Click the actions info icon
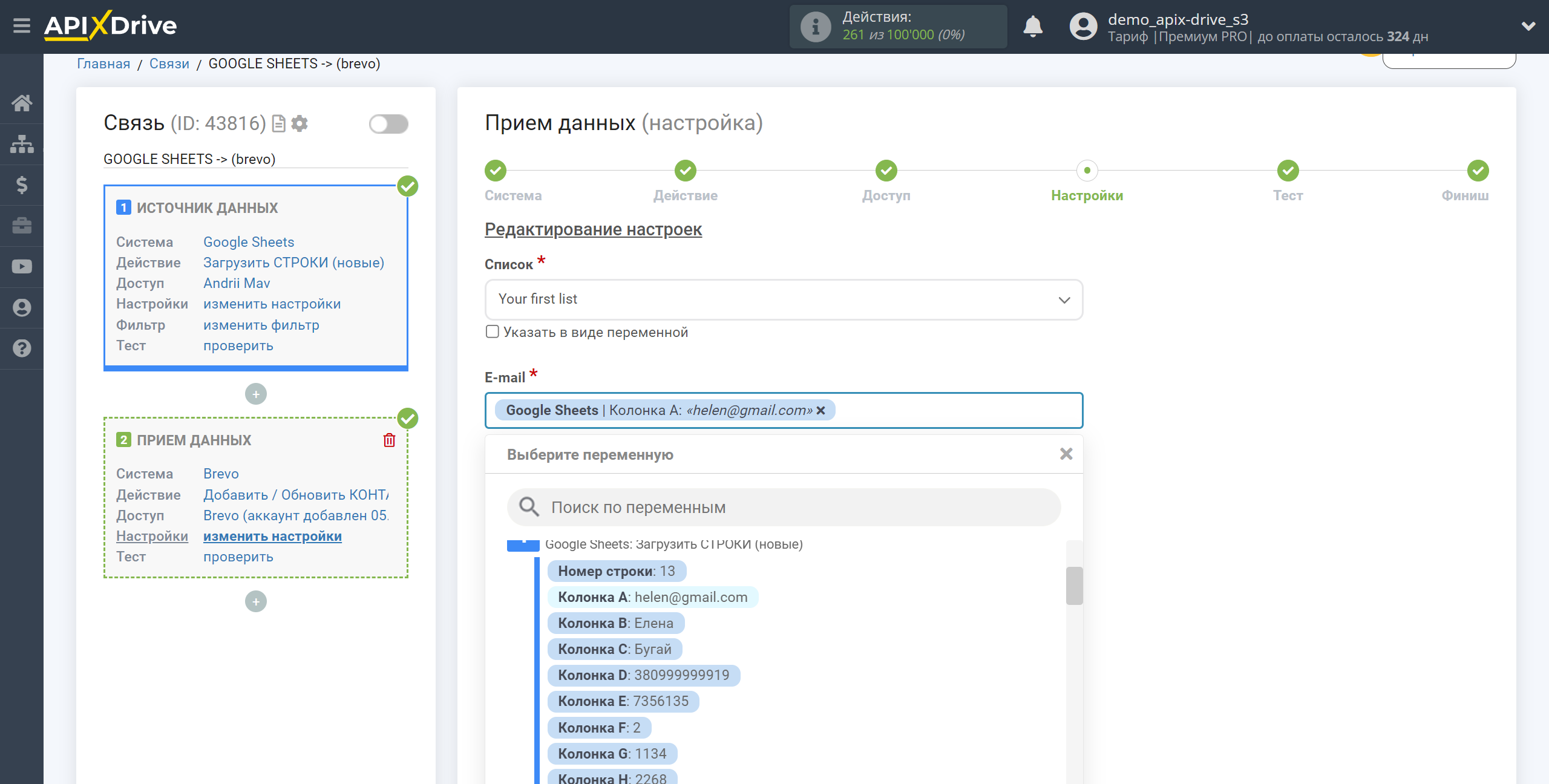1549x784 pixels. click(x=816, y=27)
